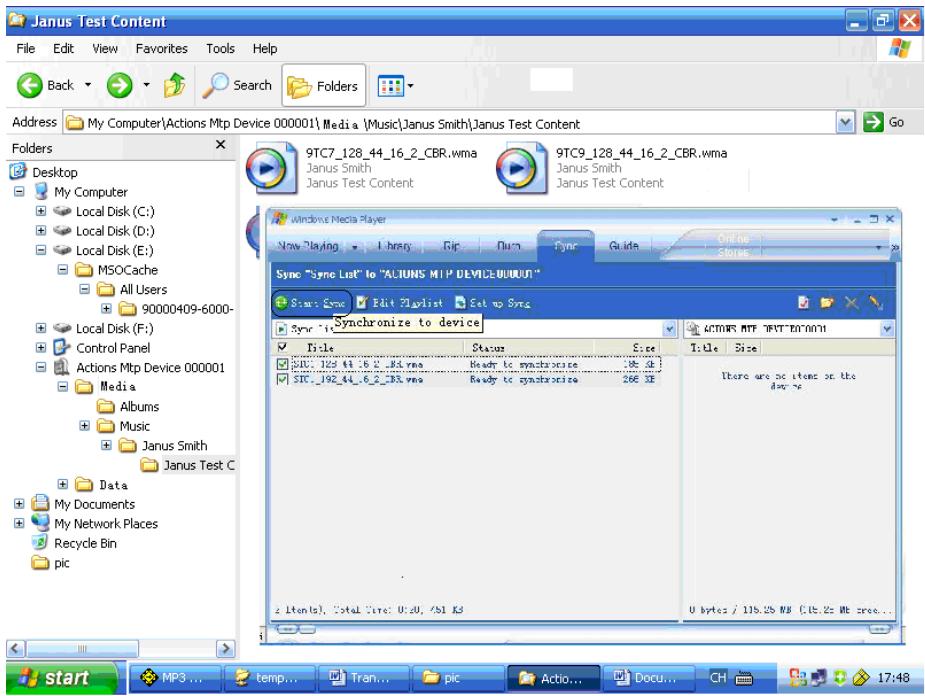925x696 pixels.
Task: Expand Local Disk (C:) in tree
Action: coord(41,211)
